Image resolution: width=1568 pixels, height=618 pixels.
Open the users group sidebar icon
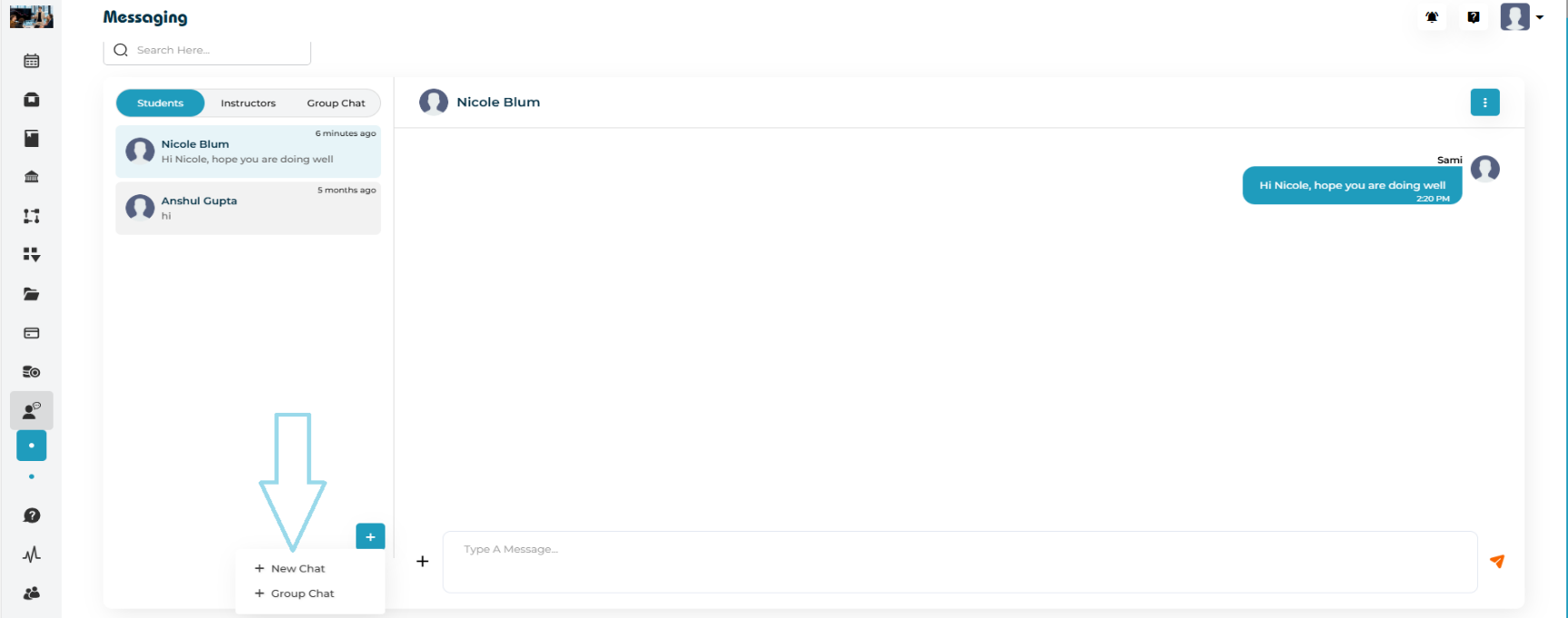(32, 593)
